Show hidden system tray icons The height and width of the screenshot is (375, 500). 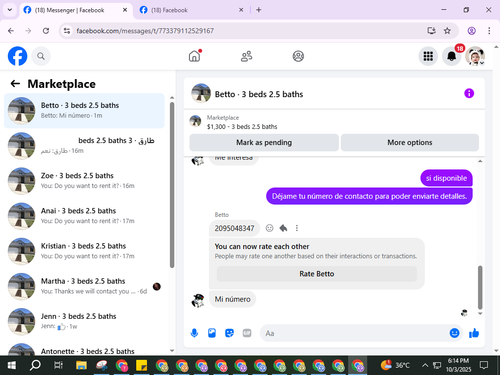pos(425,365)
